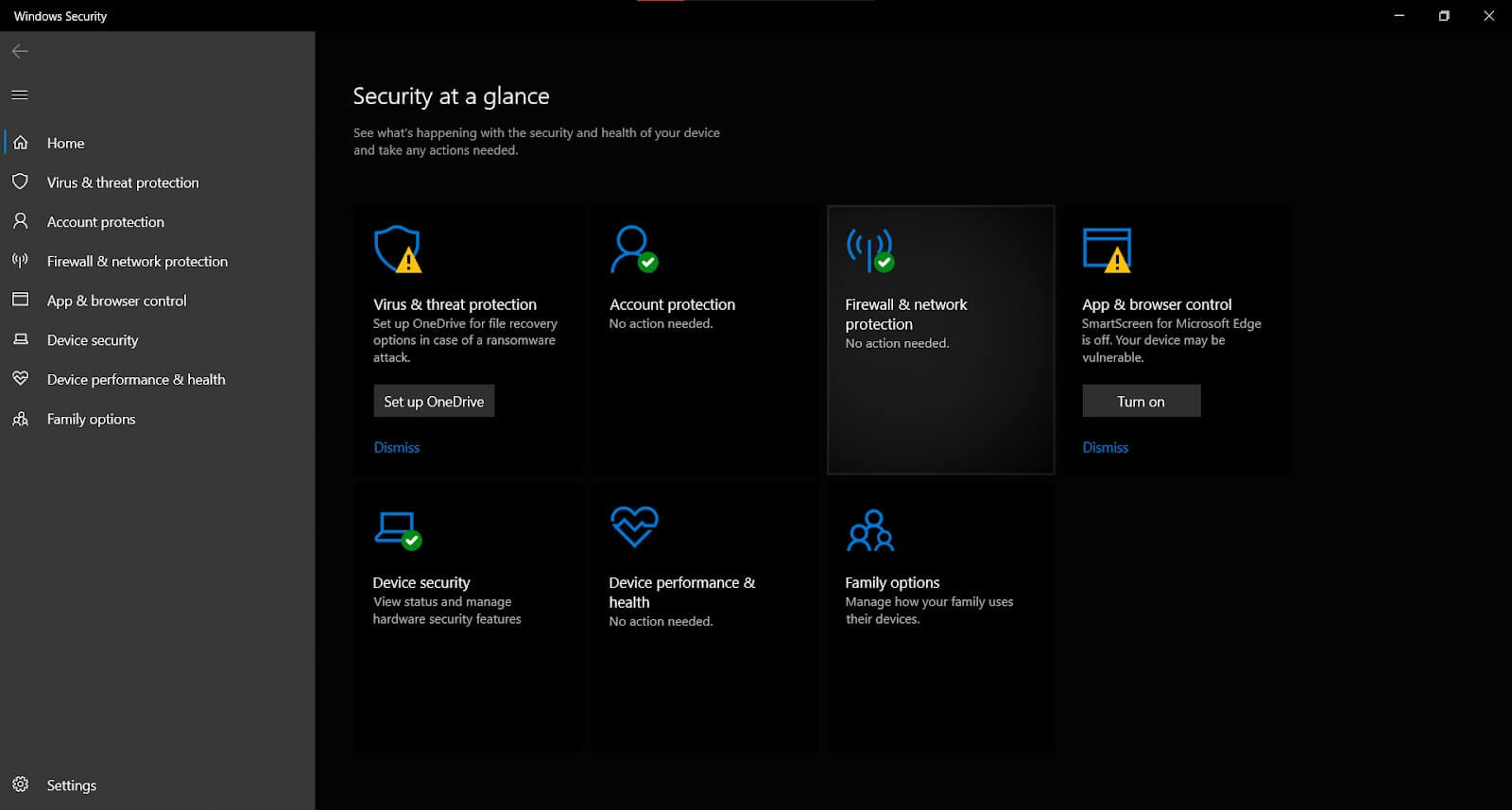Viewport: 1512px width, 810px height.
Task: Click the Firewall tile antenna icon
Action: 870,250
